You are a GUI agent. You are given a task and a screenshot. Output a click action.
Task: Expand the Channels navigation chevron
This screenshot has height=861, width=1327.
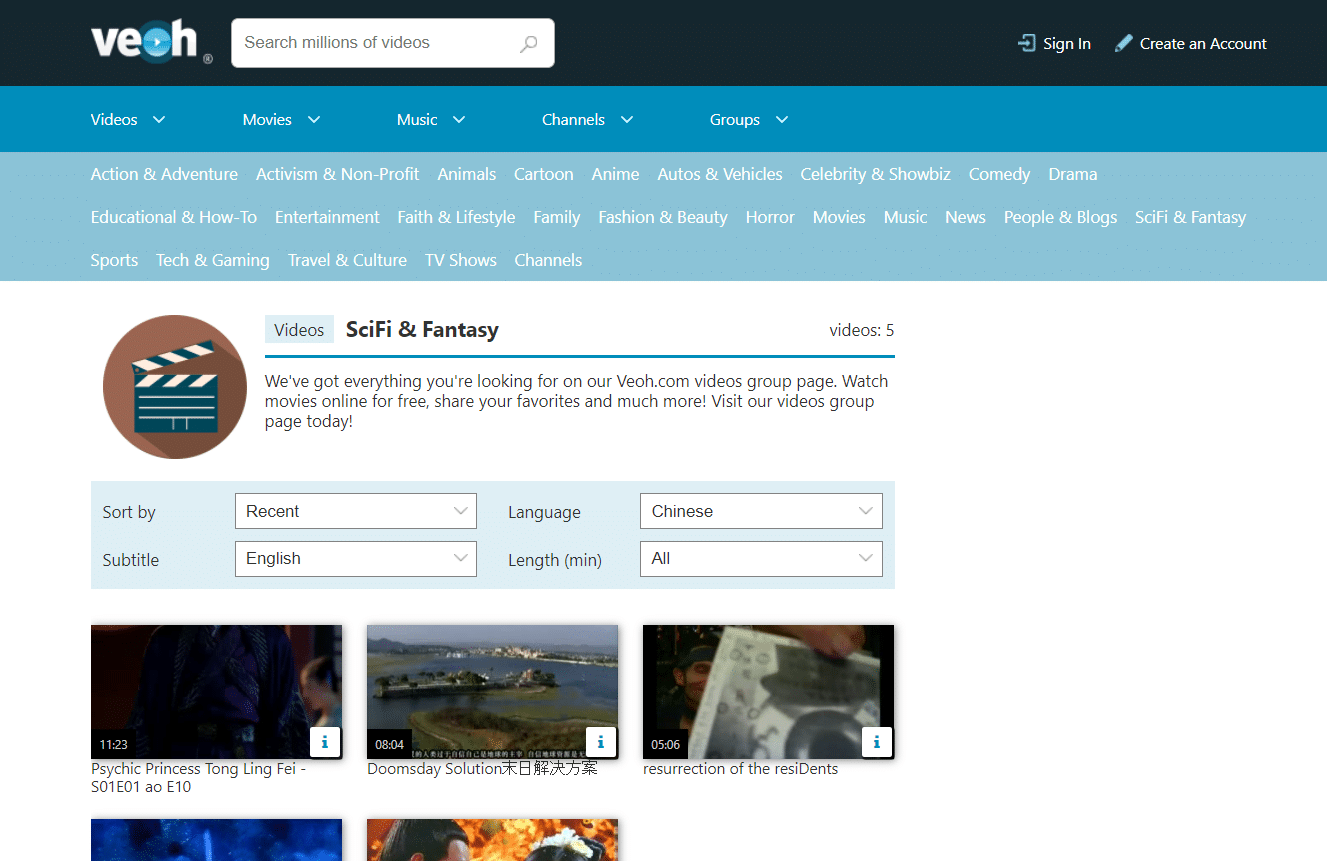(x=626, y=119)
